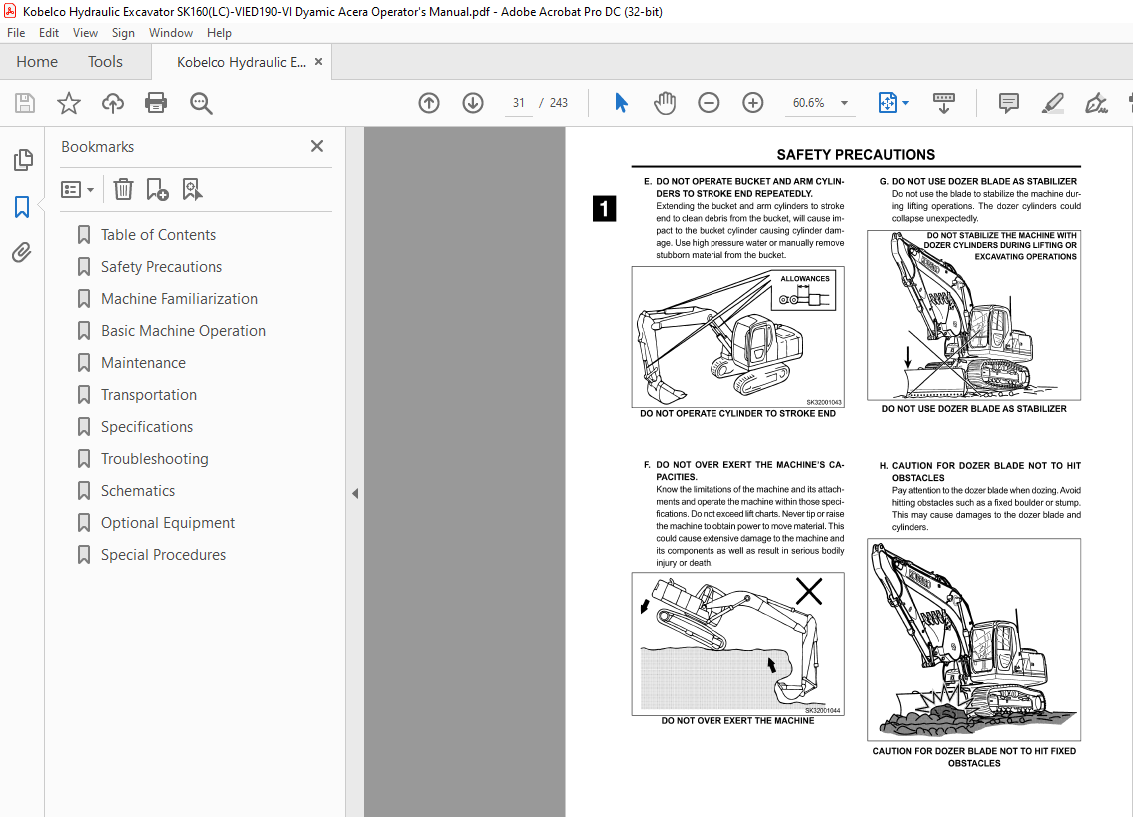Select the highlighter pen tool
This screenshot has height=817, width=1133.
[1053, 103]
